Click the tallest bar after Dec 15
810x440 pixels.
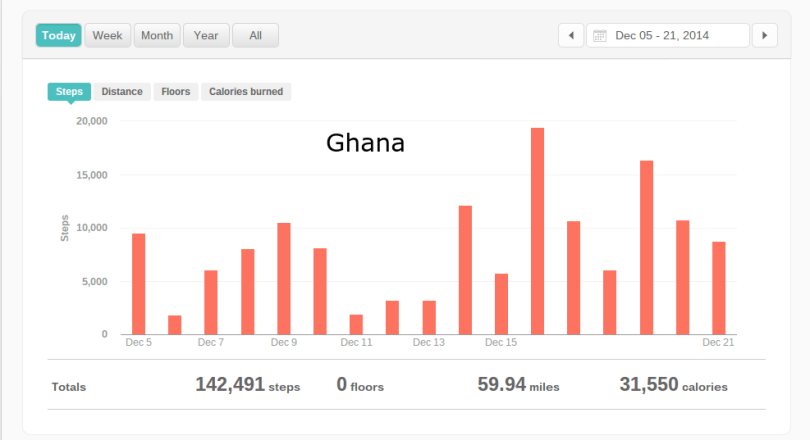[x=537, y=231]
